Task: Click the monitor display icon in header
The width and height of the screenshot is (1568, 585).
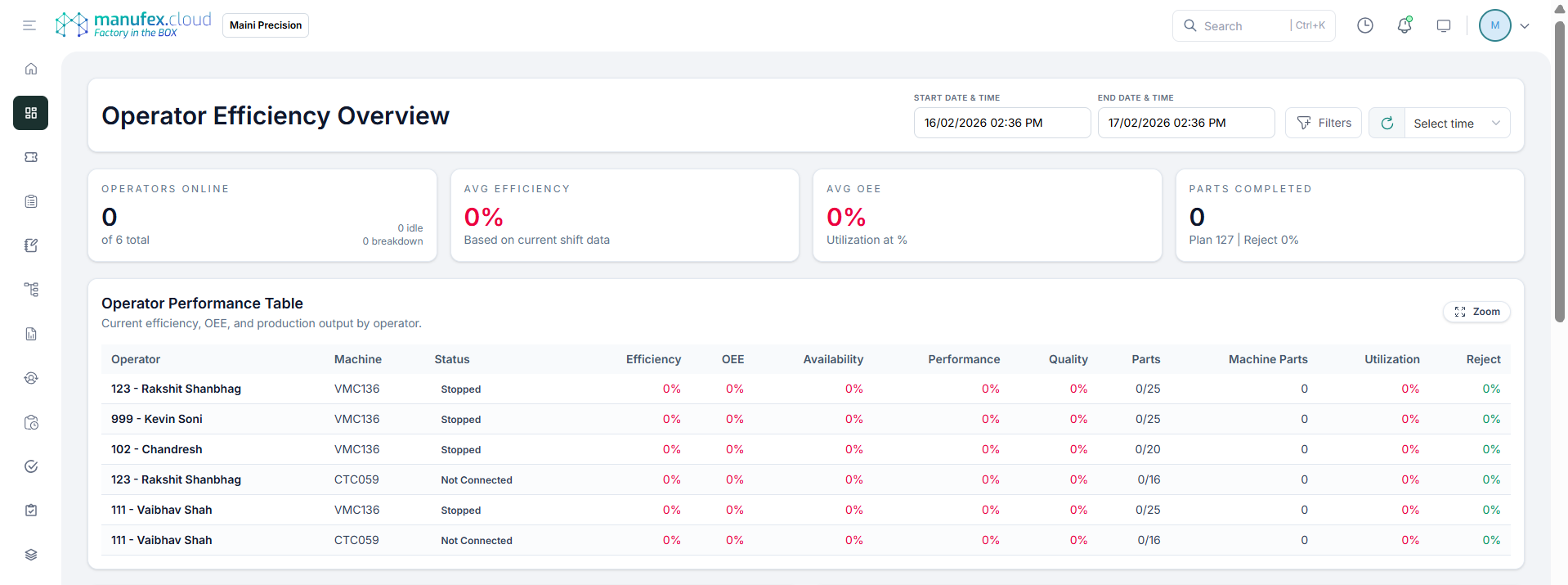Action: (x=1444, y=25)
